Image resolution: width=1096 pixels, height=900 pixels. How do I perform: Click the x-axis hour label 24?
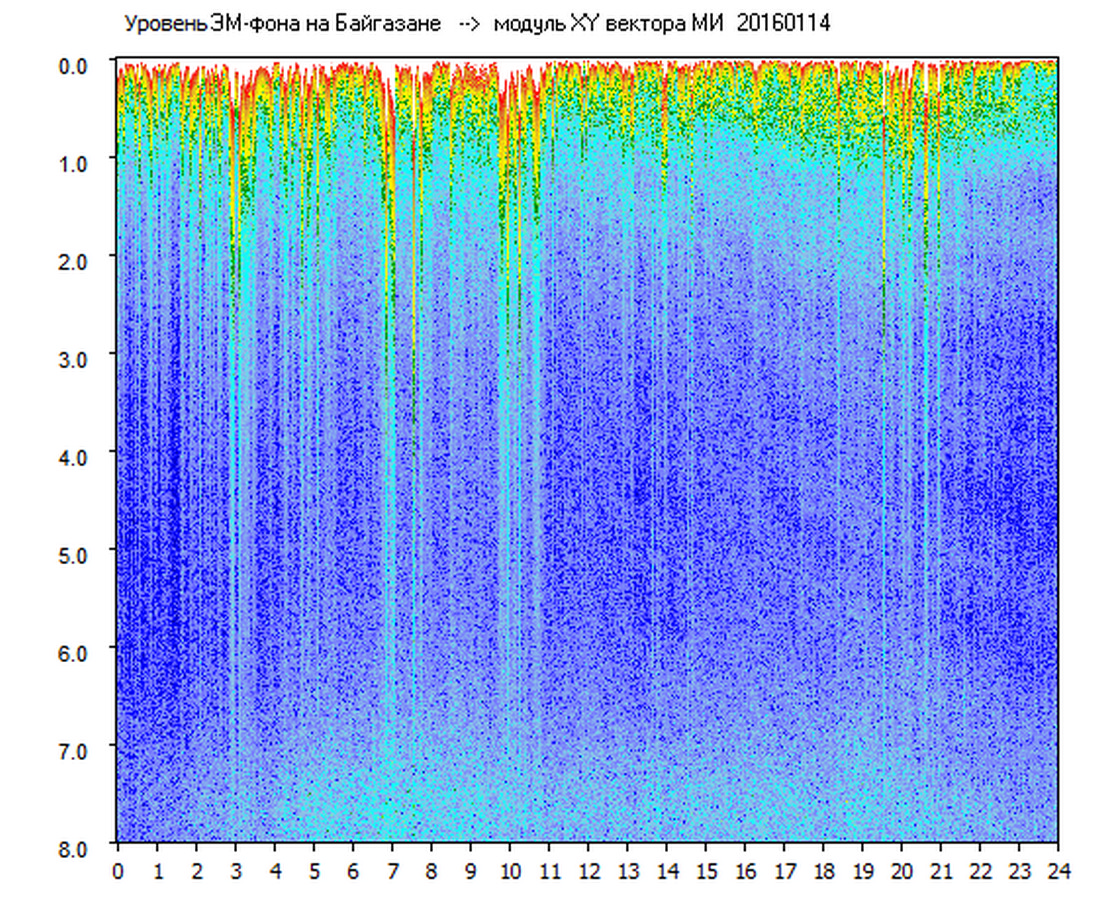[x=1058, y=871]
